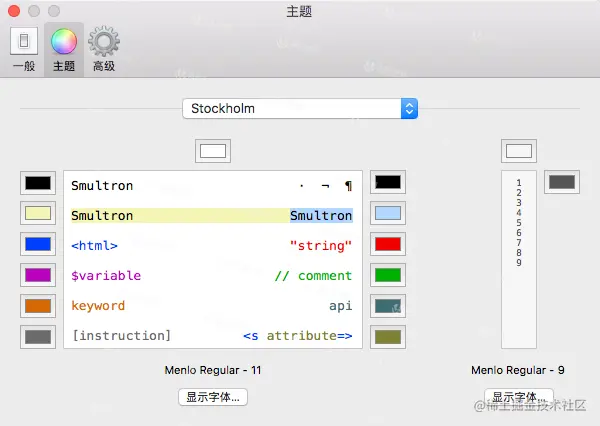Click the pilcrow ¶ invisible character sample
The image size is (600, 426).
pos(348,186)
